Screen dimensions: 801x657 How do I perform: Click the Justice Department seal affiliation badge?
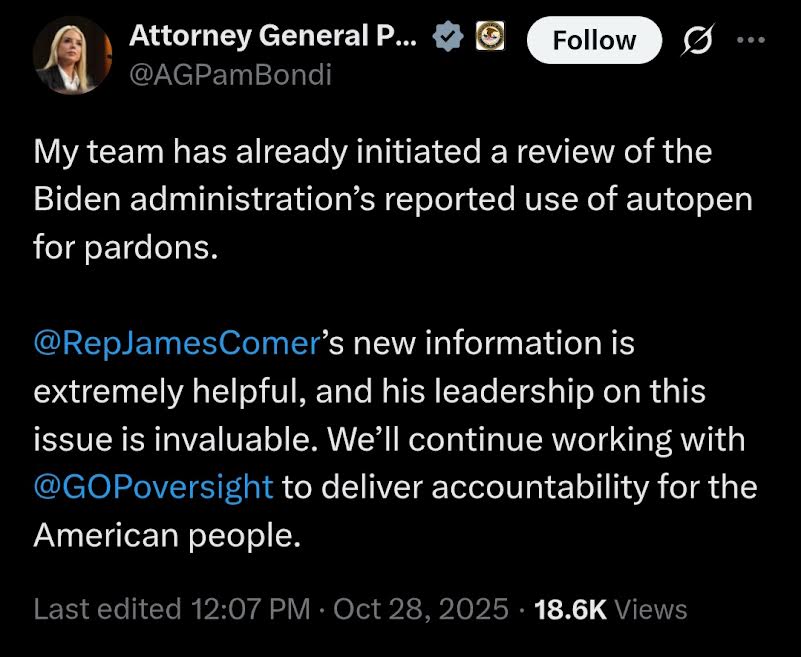point(487,38)
